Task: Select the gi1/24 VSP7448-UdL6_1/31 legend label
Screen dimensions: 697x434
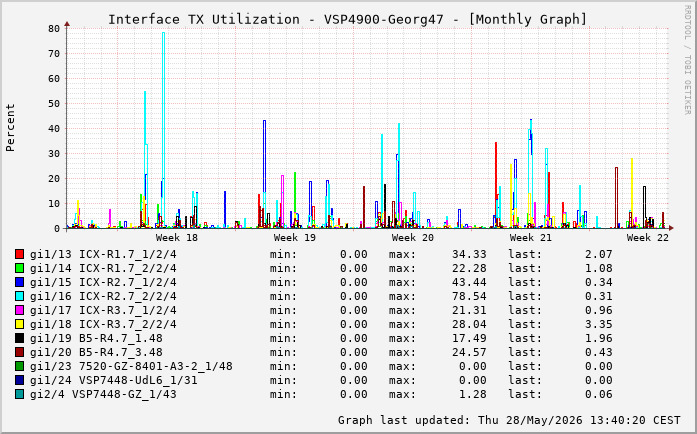Action: (113, 380)
